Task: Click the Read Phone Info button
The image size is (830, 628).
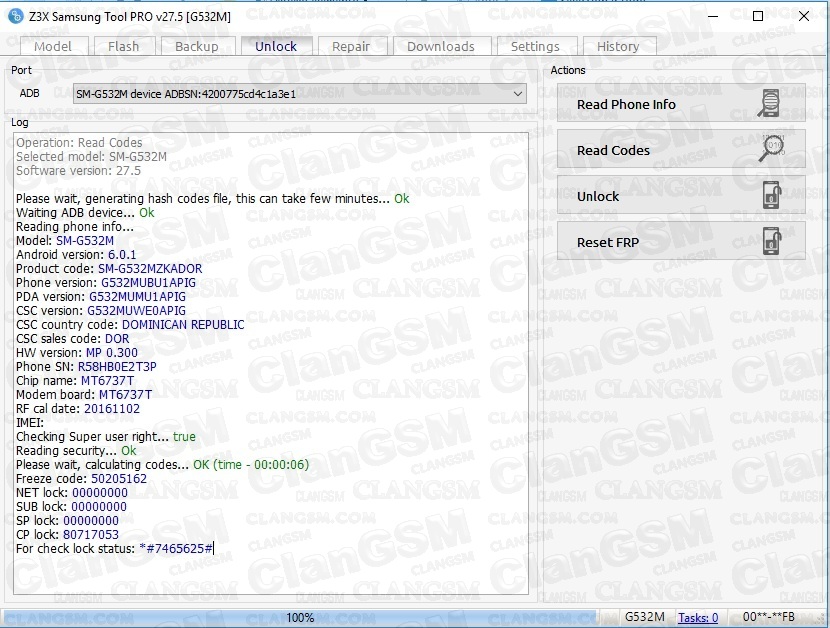Action: 681,103
